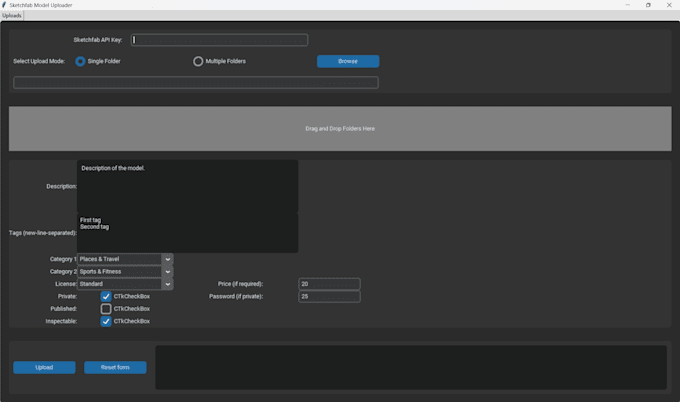Click the log output box beside Reset form
The width and height of the screenshot is (680, 402).
tap(411, 367)
